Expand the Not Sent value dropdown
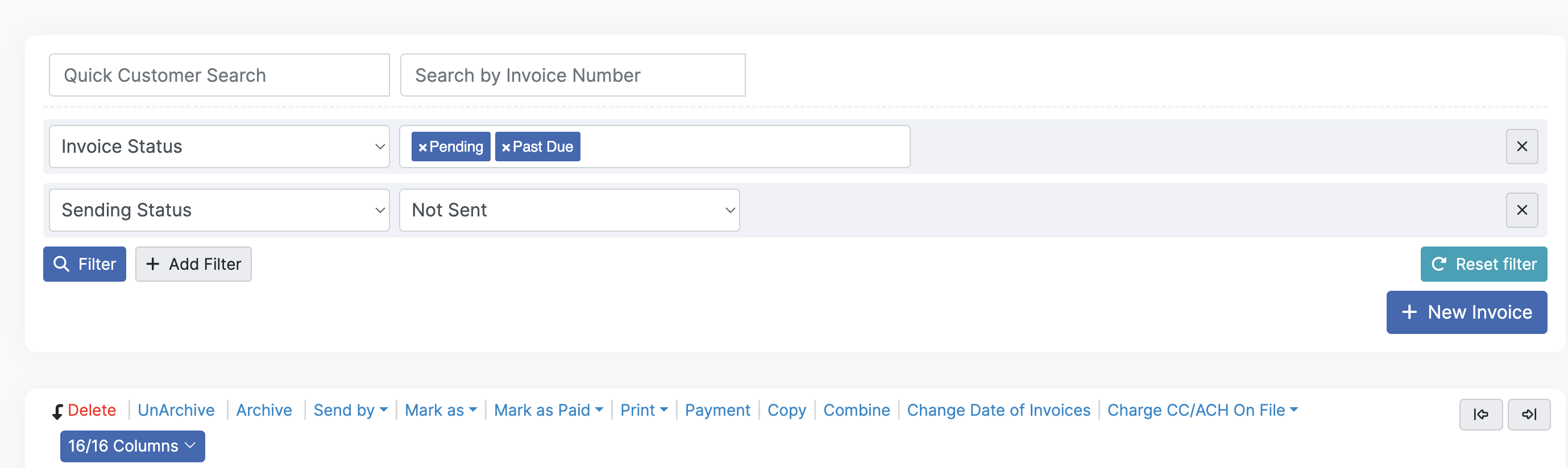The image size is (1568, 468). pyautogui.click(x=569, y=210)
